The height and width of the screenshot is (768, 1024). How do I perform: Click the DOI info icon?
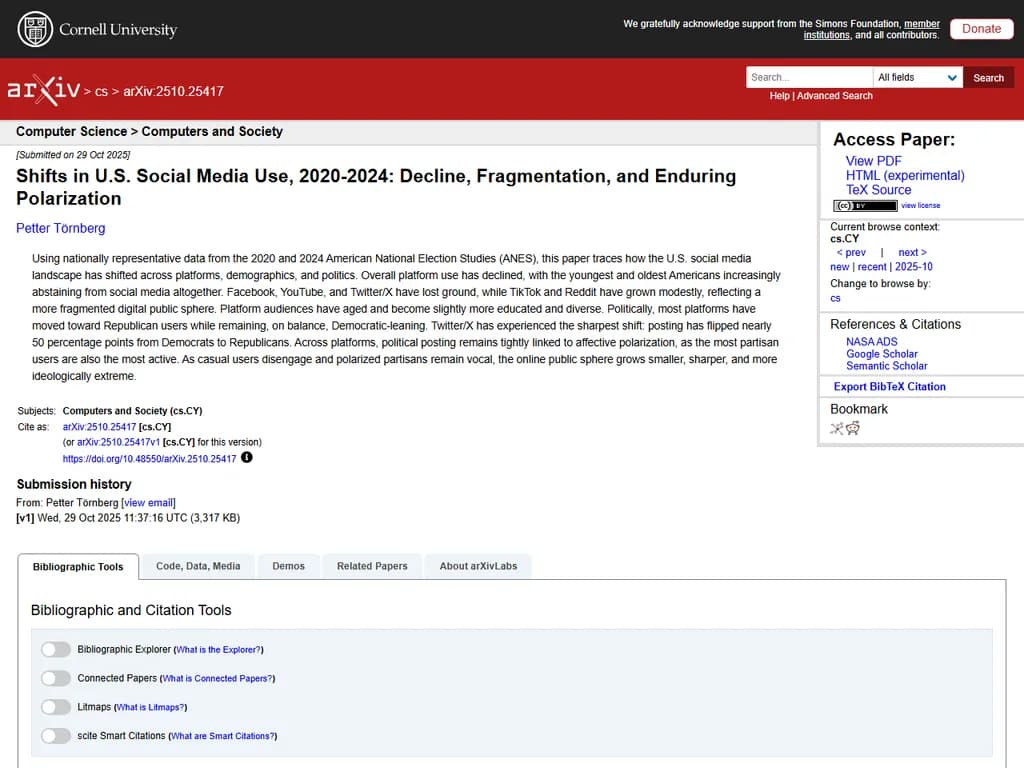point(246,458)
